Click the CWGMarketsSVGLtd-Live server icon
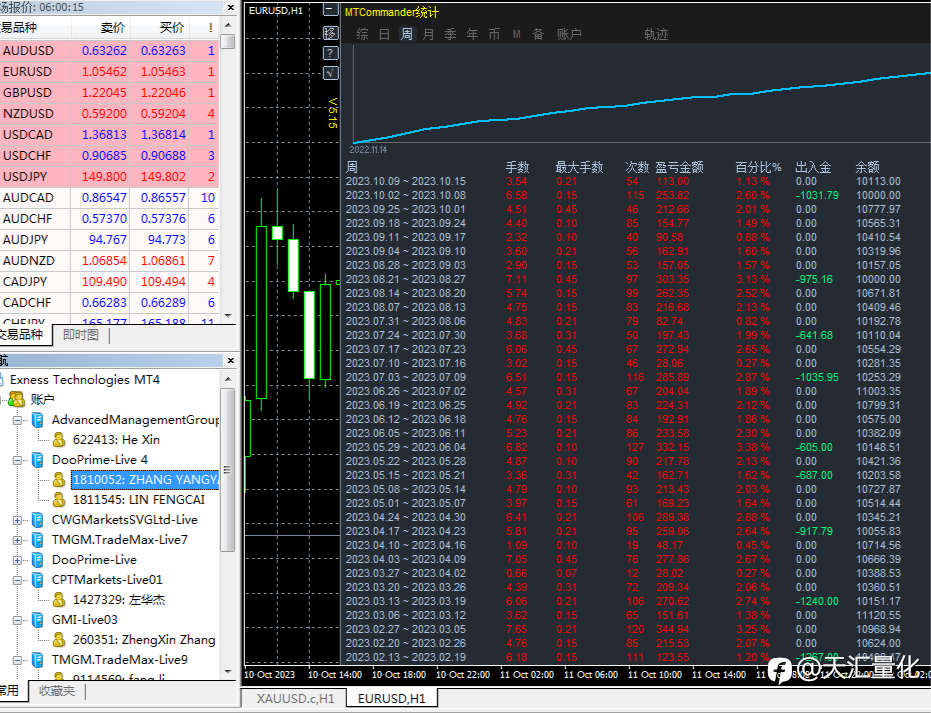 37,520
